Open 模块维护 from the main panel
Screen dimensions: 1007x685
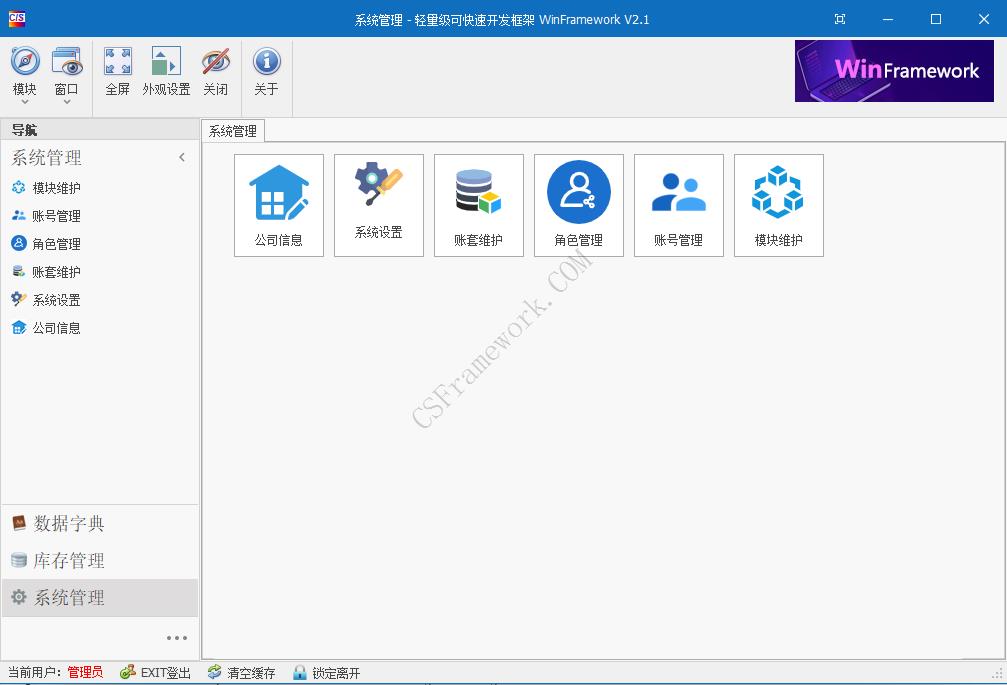coord(778,205)
